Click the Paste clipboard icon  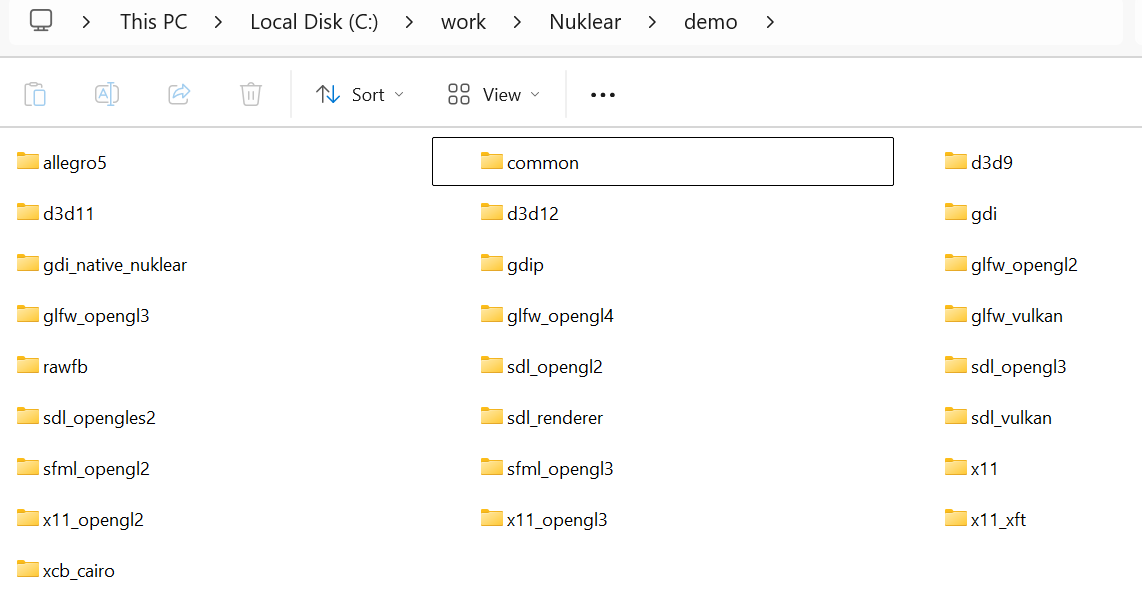click(x=35, y=94)
